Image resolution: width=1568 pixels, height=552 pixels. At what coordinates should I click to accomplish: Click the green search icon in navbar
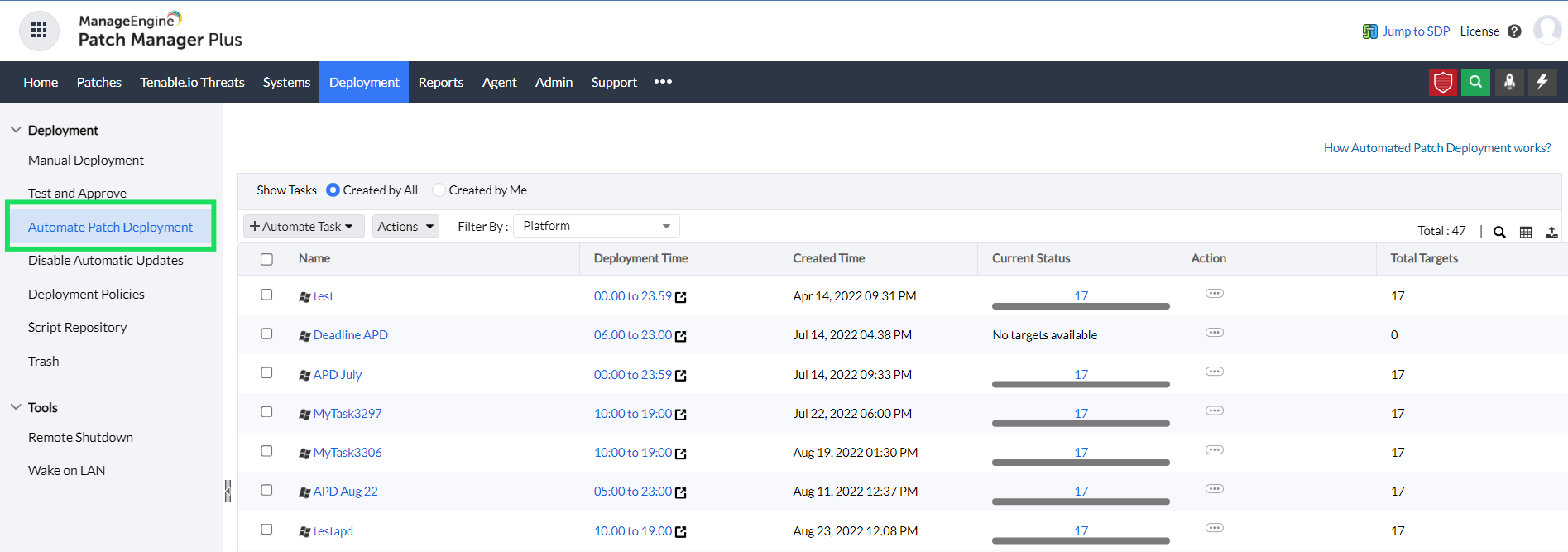click(x=1475, y=82)
